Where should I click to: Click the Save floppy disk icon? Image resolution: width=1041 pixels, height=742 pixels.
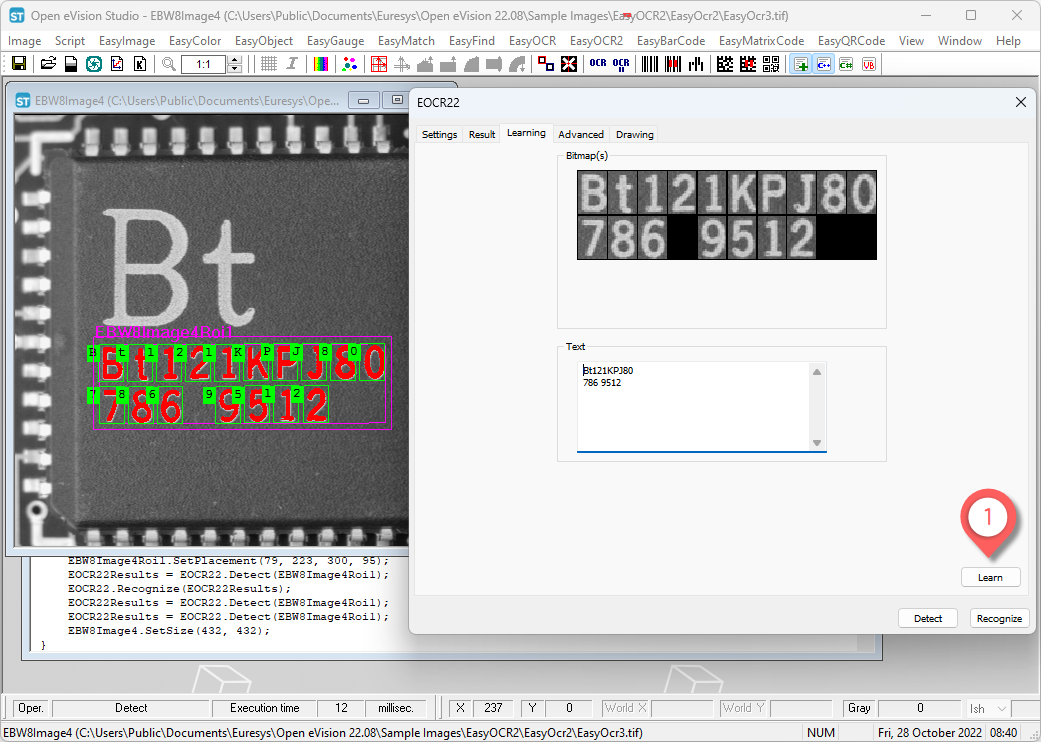click(19, 64)
